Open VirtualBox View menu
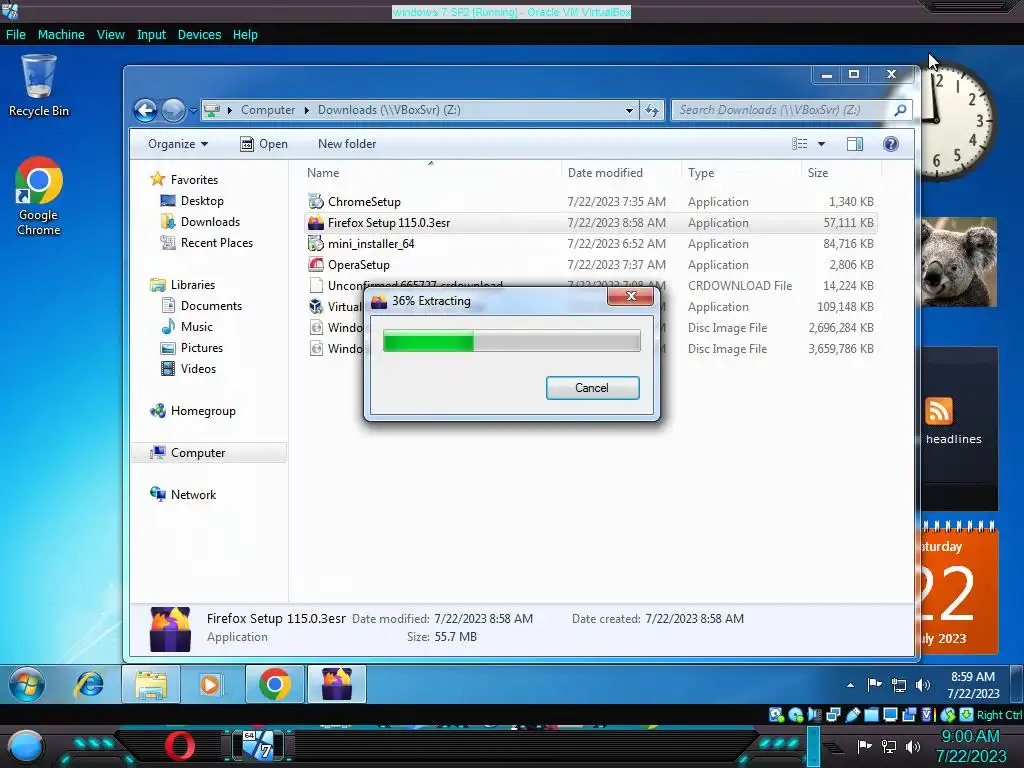Image resolution: width=1024 pixels, height=768 pixels. pyautogui.click(x=110, y=35)
